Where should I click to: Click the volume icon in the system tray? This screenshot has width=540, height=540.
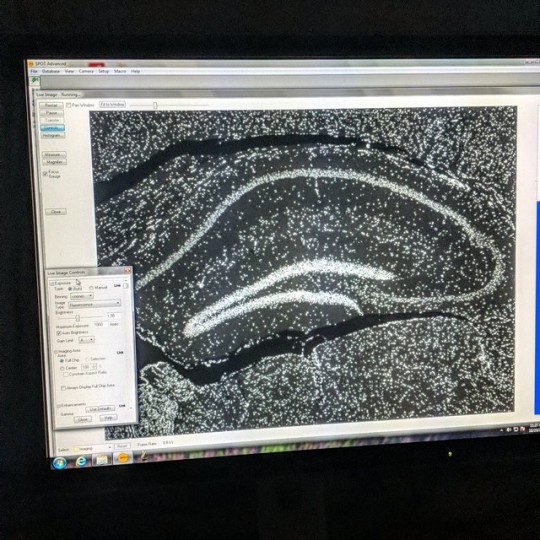pyautogui.click(x=509, y=430)
